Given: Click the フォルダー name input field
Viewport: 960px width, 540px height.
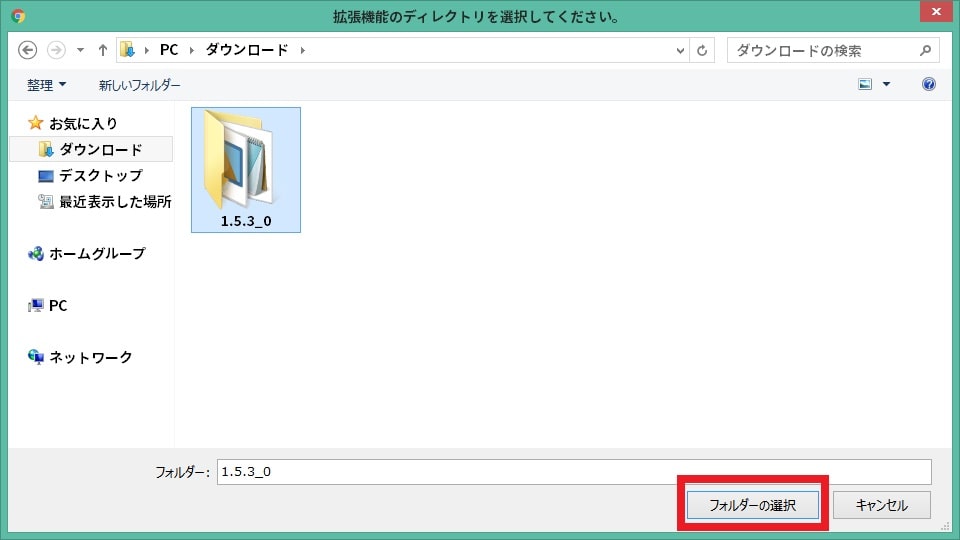Looking at the screenshot, I should tap(574, 472).
